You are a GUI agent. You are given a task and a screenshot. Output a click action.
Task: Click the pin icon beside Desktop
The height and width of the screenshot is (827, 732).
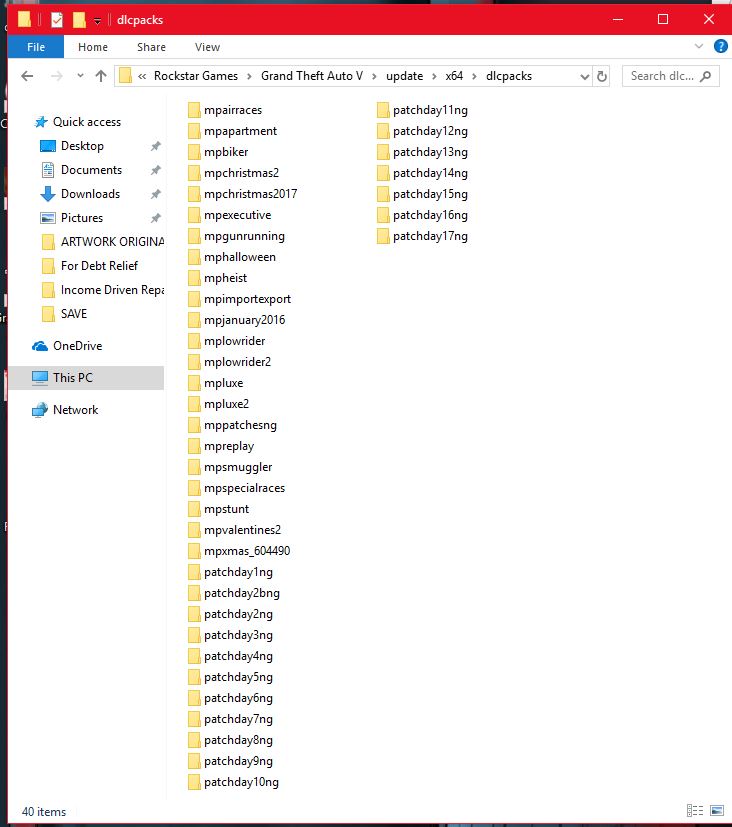(156, 146)
